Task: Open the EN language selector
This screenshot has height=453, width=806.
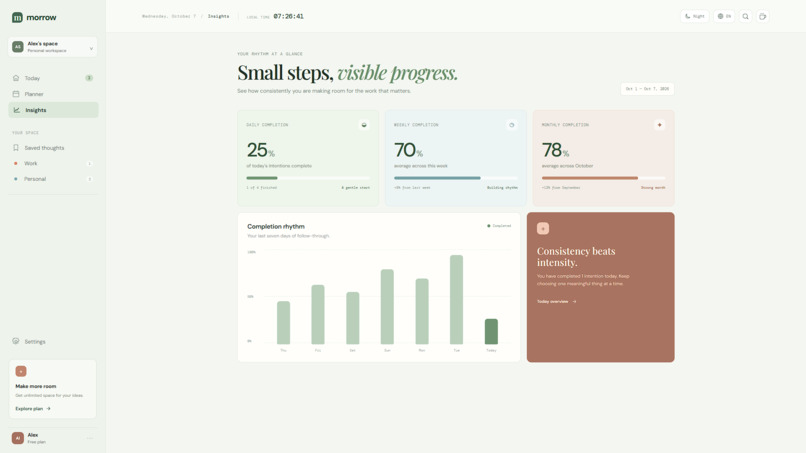Action: (x=724, y=16)
